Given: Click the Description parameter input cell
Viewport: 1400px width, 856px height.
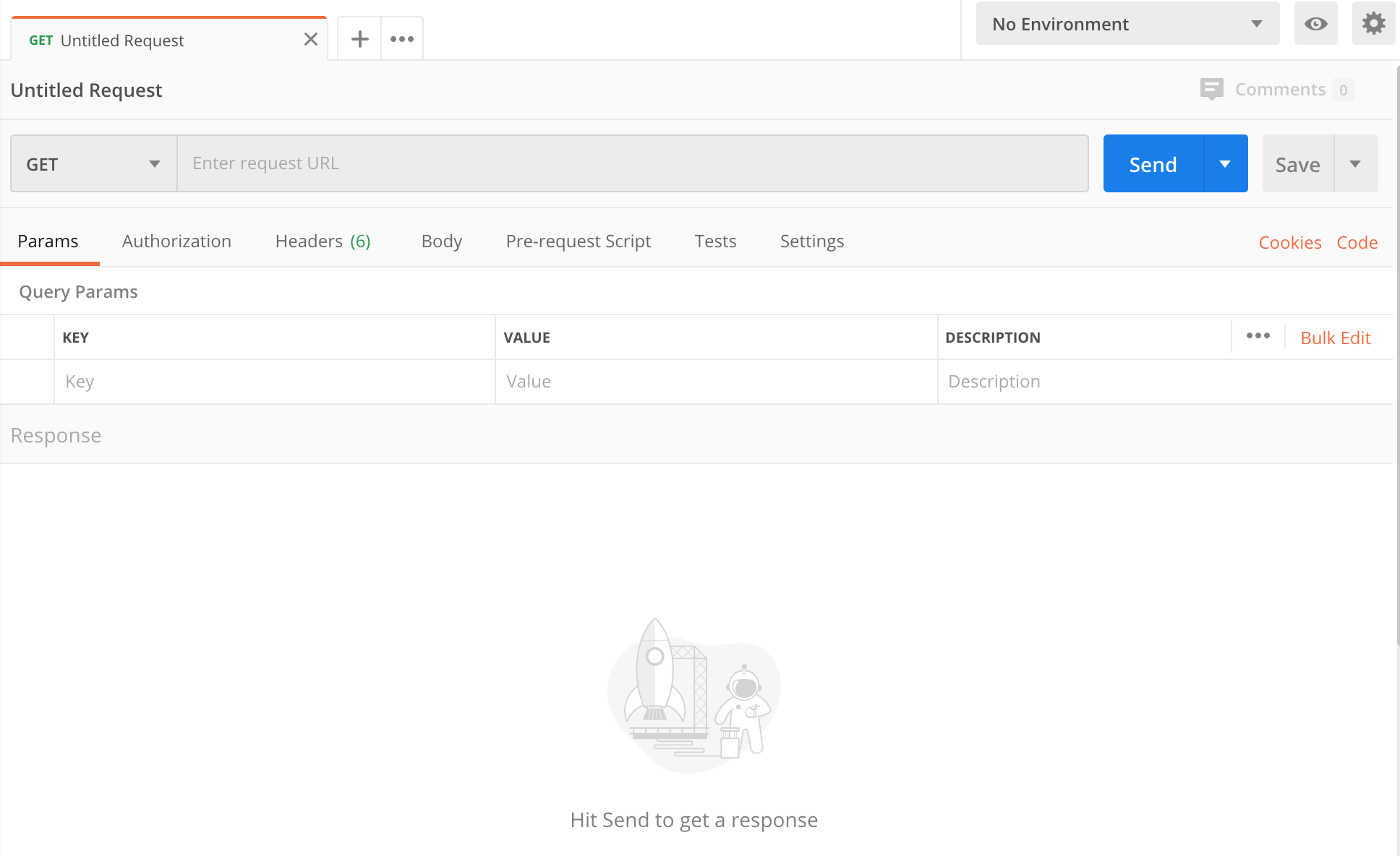Looking at the screenshot, I should [1164, 382].
